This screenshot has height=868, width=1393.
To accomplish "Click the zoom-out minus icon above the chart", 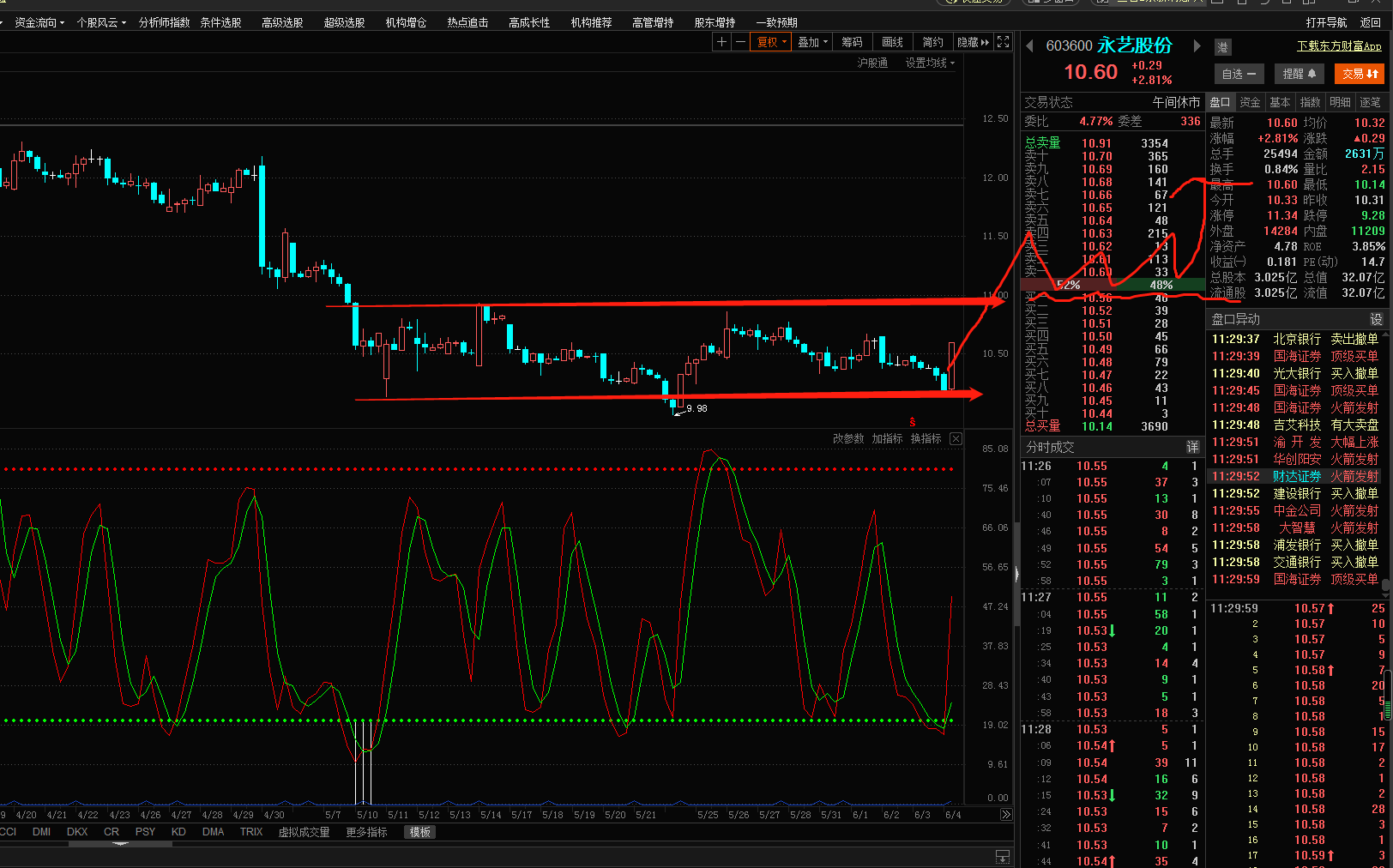I will [x=740, y=42].
